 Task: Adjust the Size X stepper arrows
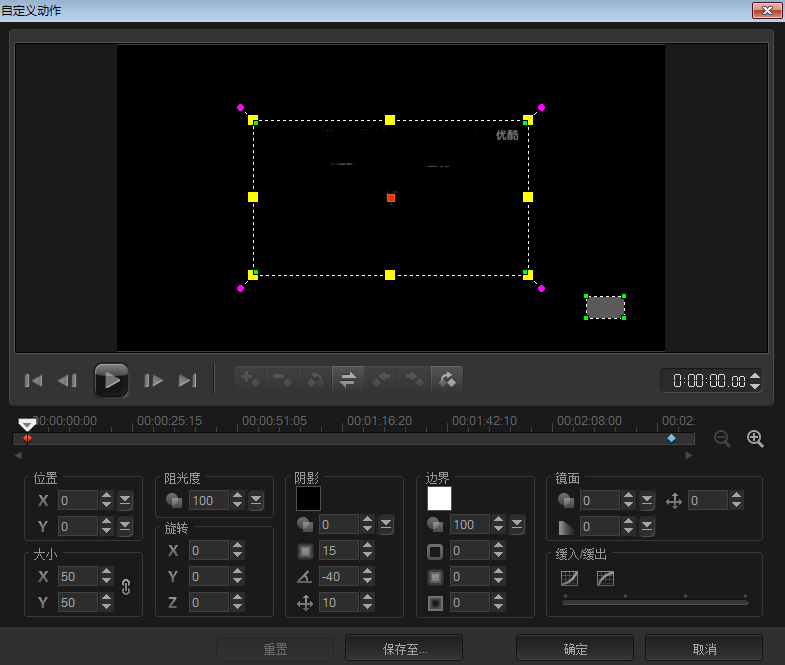pos(106,576)
